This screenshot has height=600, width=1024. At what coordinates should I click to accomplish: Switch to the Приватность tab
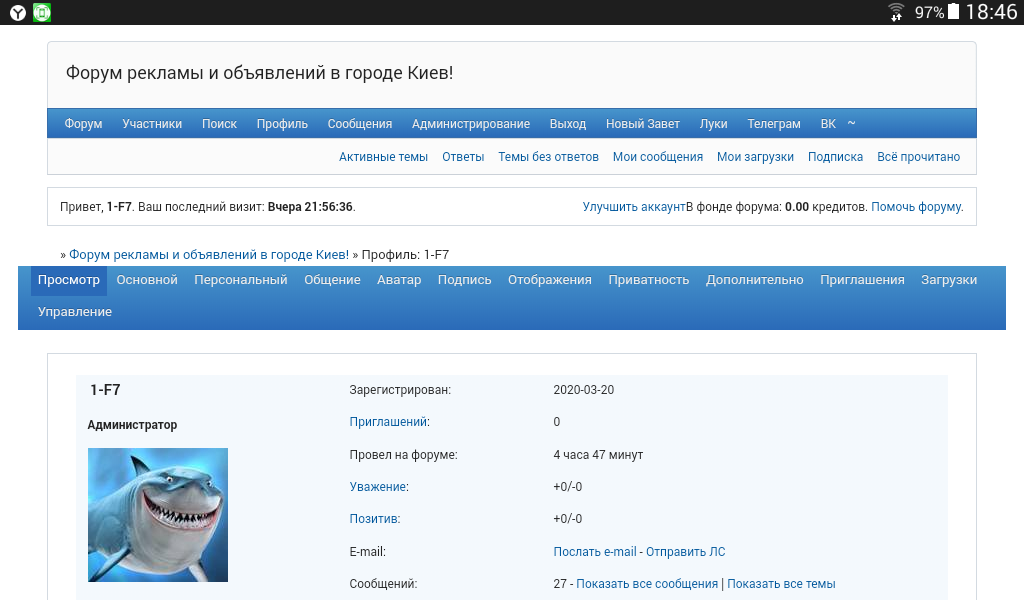point(648,280)
